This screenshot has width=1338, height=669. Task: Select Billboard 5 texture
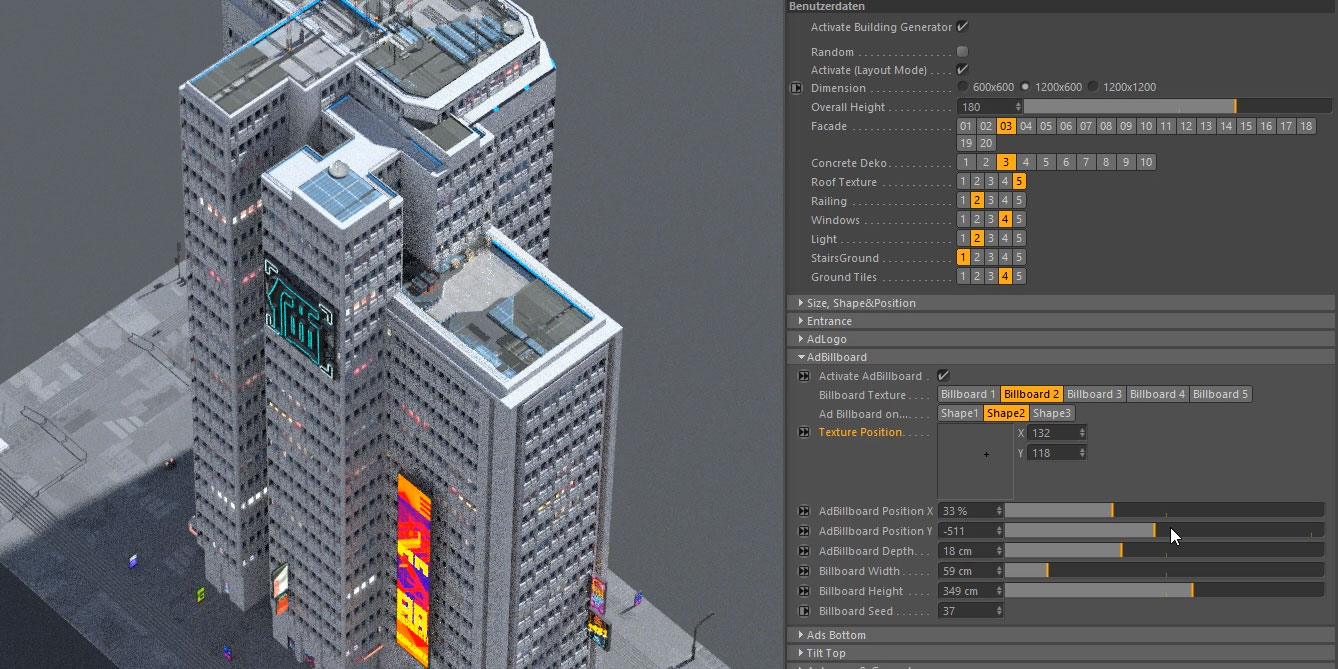pyautogui.click(x=1220, y=395)
